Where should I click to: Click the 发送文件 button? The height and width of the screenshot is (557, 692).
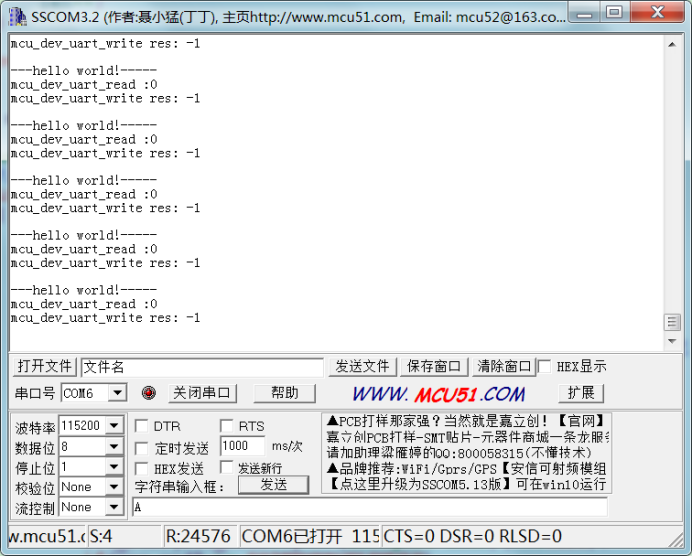362,366
